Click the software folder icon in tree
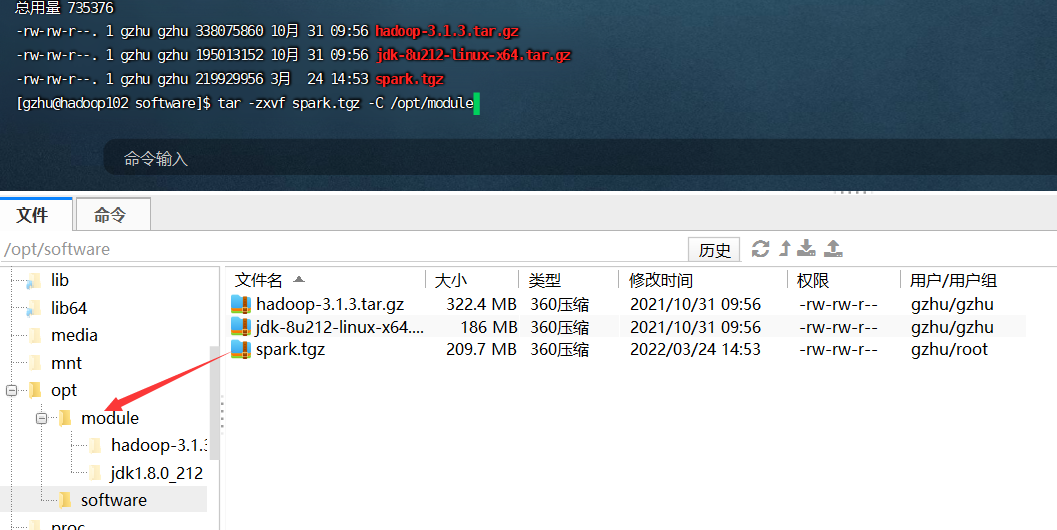The height and width of the screenshot is (530, 1057). coord(65,500)
